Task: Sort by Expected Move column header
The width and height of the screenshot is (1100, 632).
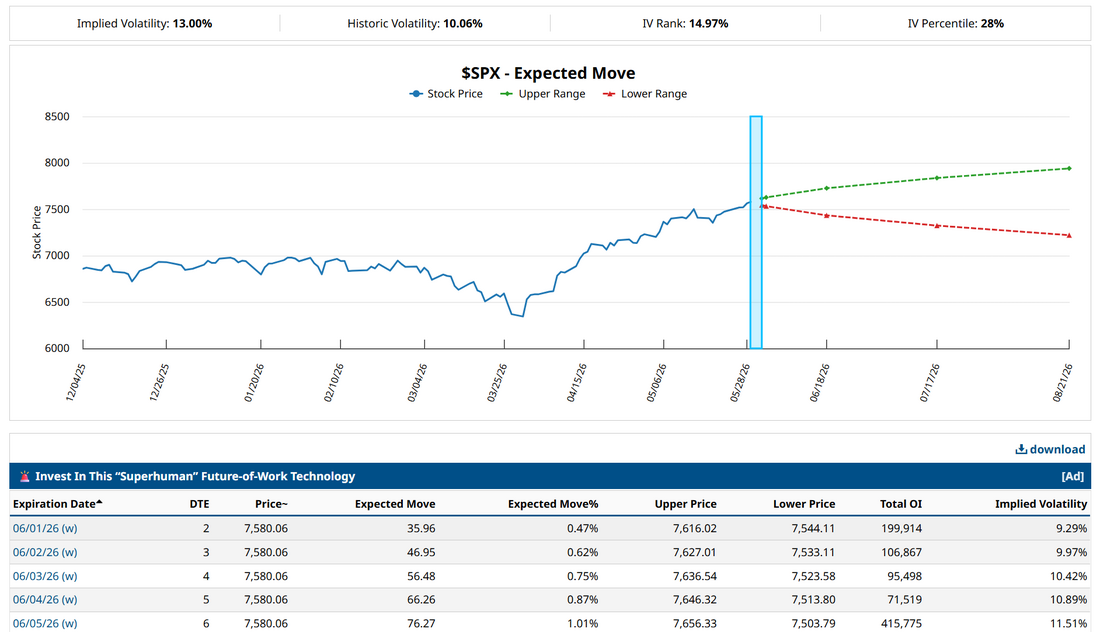Action: coord(395,504)
